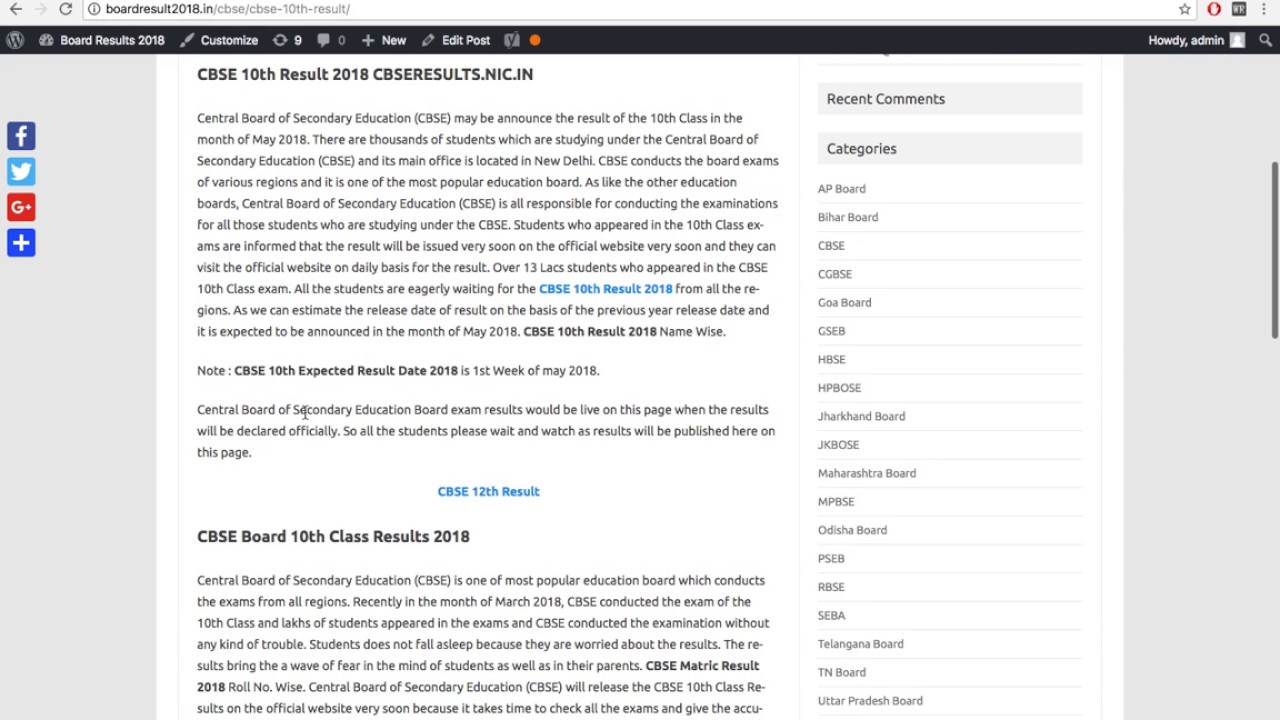Image resolution: width=1280 pixels, height=720 pixels.
Task: Click the orange SEO score dot
Action: click(x=535, y=40)
